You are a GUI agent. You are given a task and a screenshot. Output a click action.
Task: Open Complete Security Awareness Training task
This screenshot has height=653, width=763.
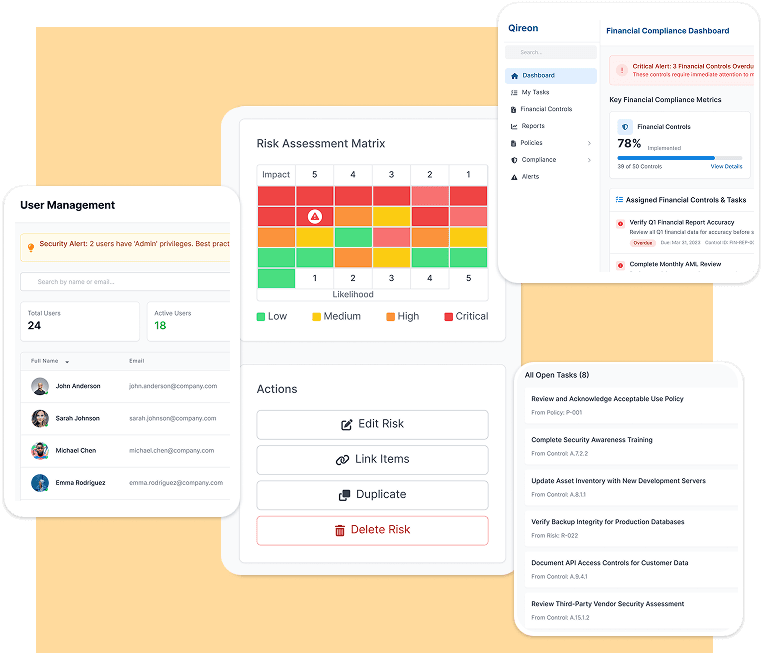[630, 446]
